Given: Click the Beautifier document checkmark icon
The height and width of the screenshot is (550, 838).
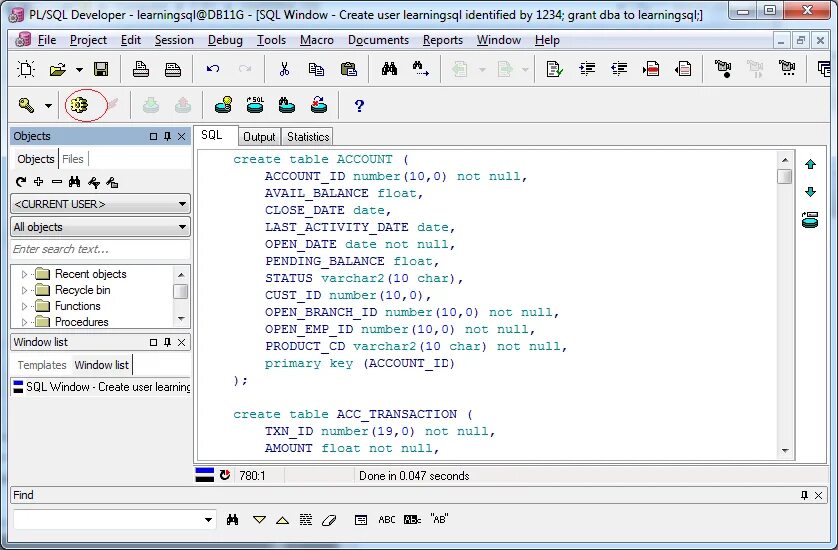Looking at the screenshot, I should tap(554, 69).
